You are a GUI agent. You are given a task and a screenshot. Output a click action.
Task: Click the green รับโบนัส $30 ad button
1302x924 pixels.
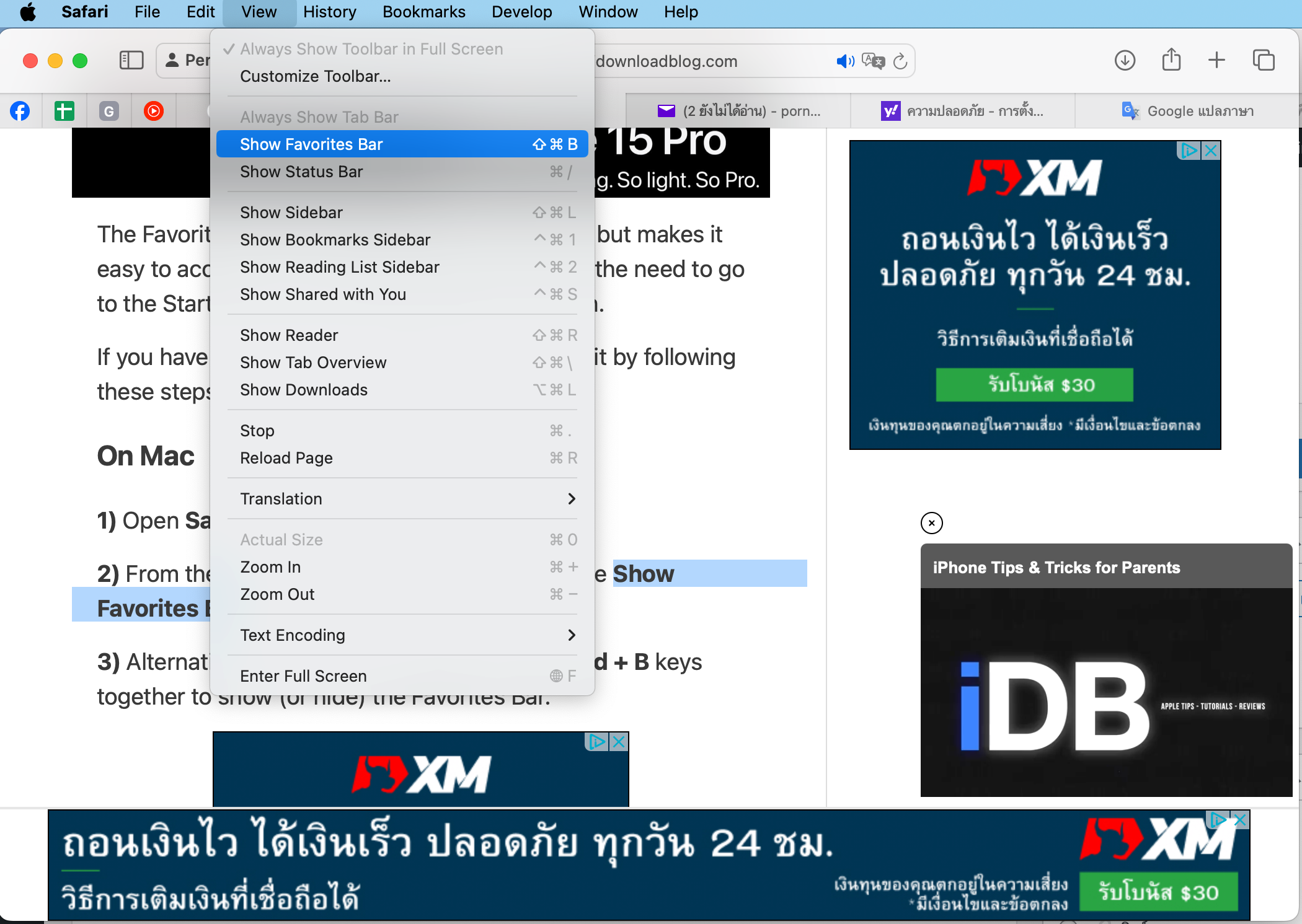1034,385
